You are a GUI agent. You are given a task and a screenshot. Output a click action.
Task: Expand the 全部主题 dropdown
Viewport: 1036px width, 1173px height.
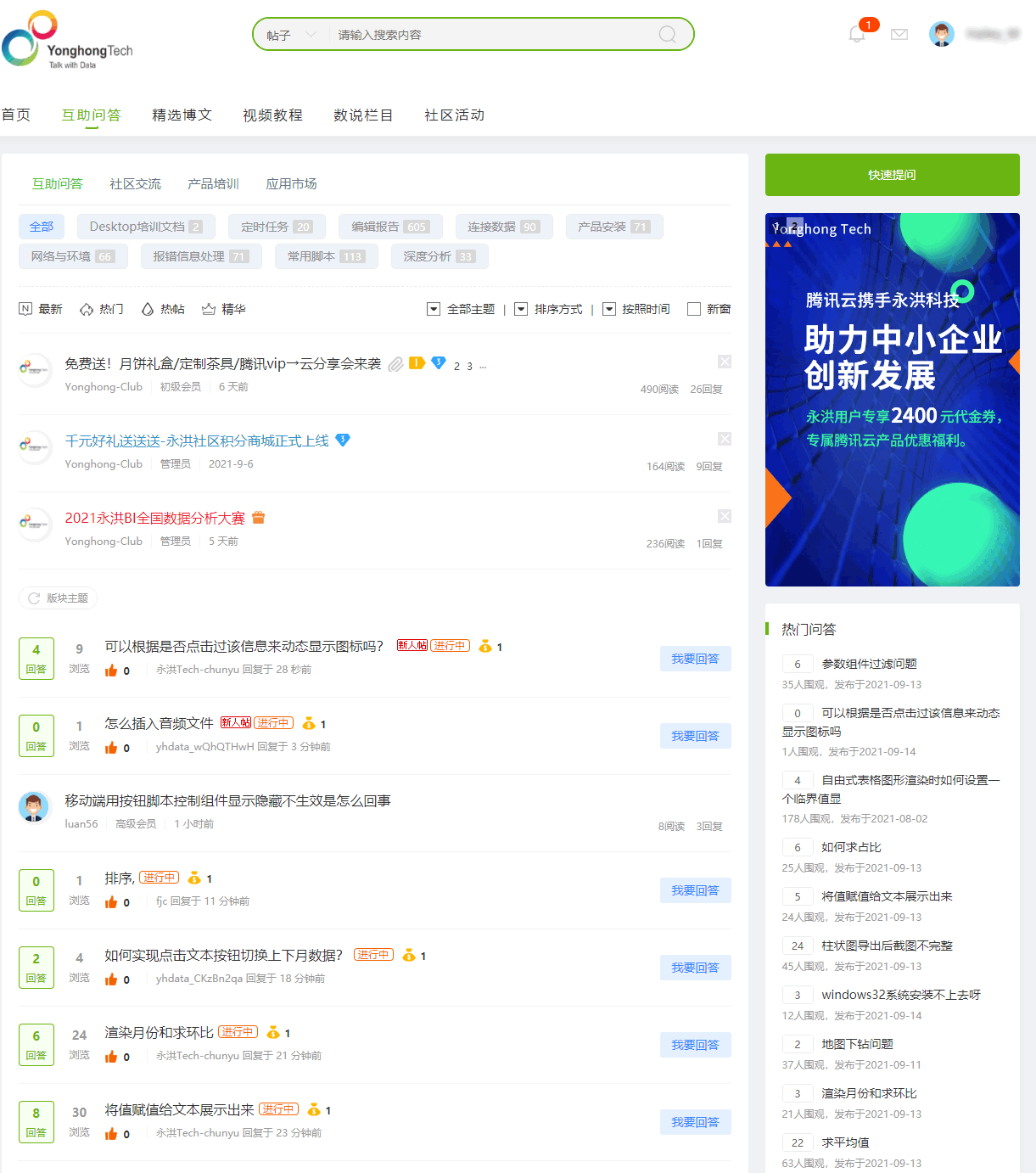(x=434, y=309)
